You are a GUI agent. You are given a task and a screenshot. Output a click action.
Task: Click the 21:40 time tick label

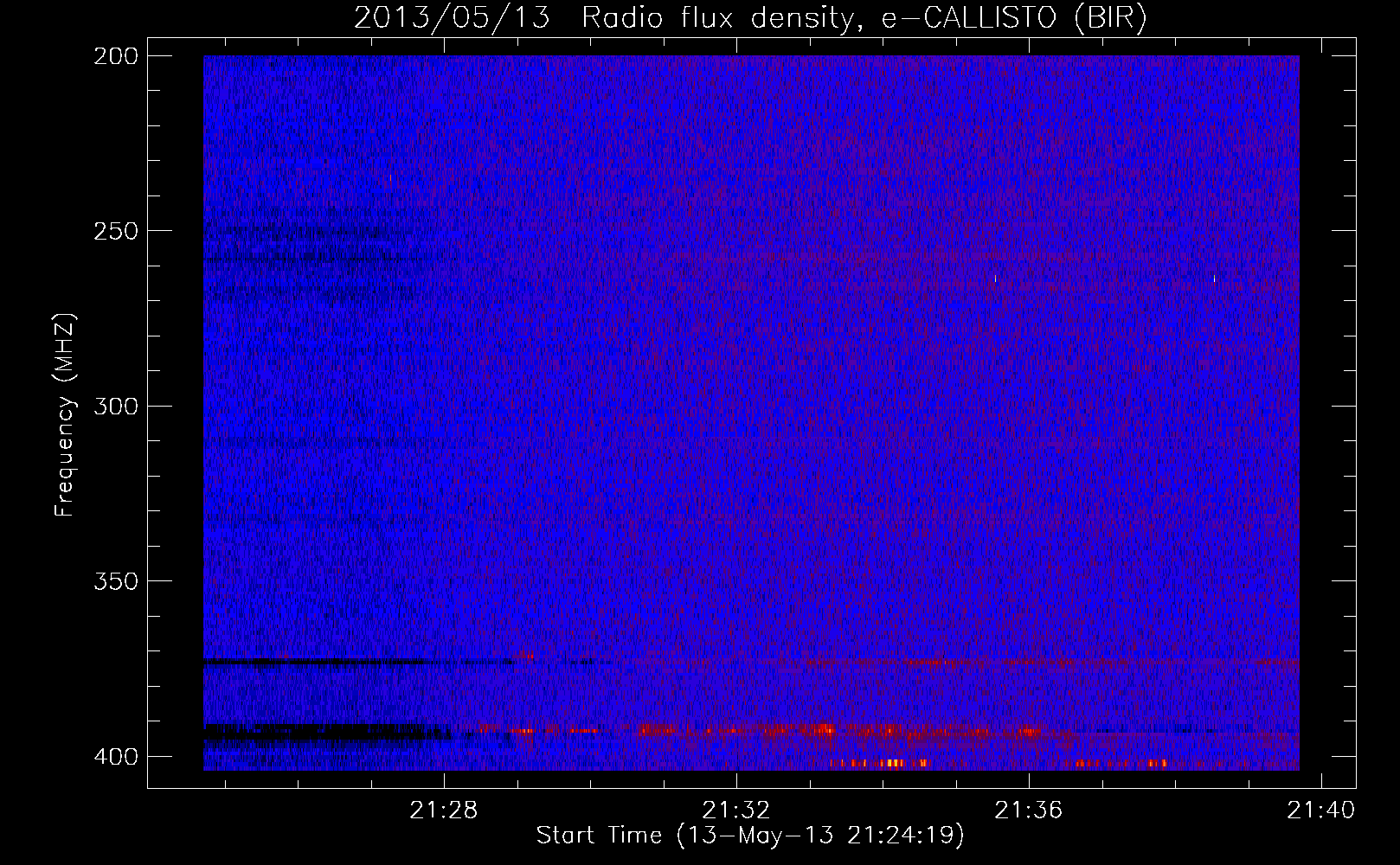pyautogui.click(x=1321, y=811)
